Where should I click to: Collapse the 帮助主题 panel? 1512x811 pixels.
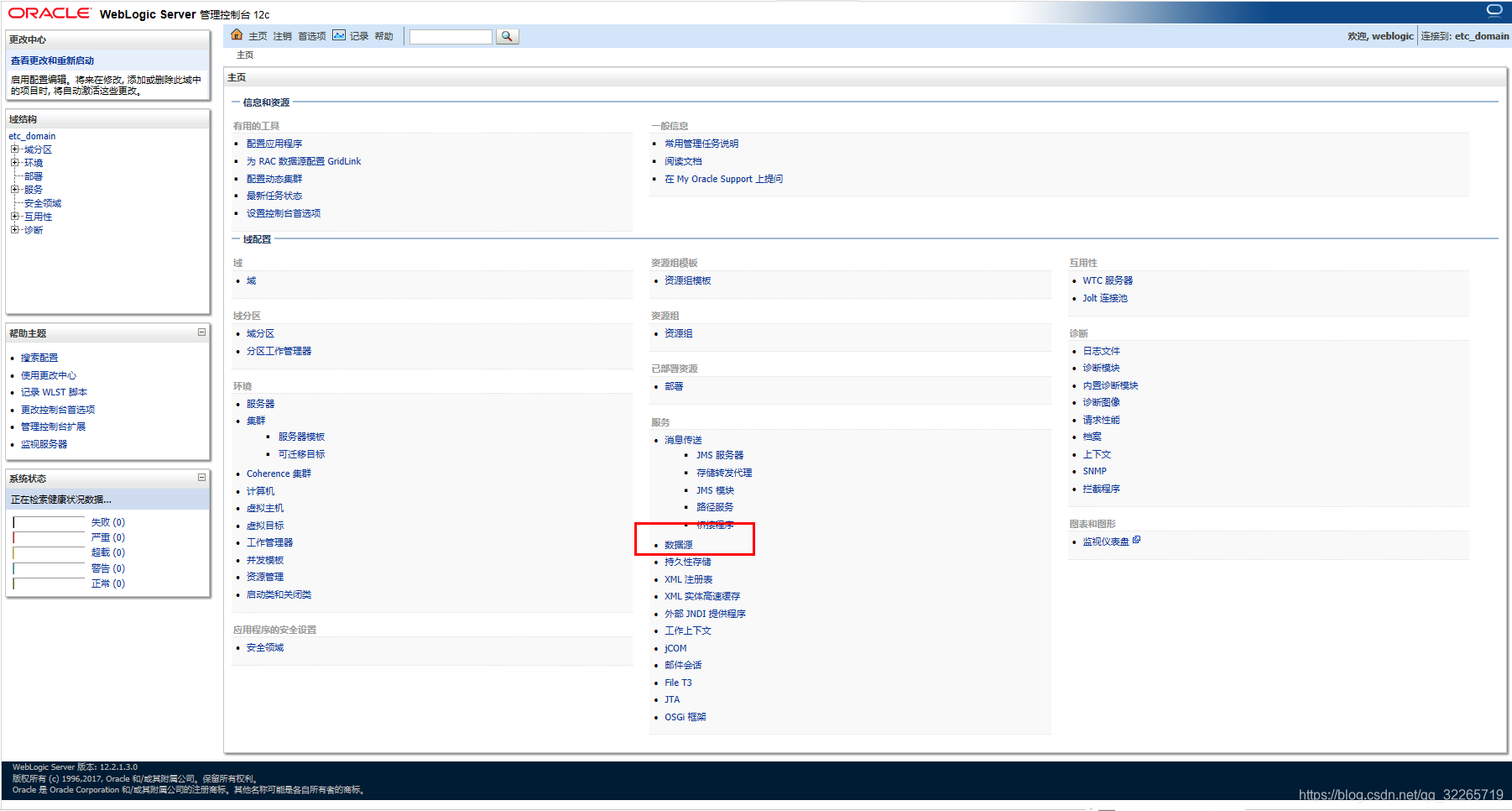click(201, 332)
